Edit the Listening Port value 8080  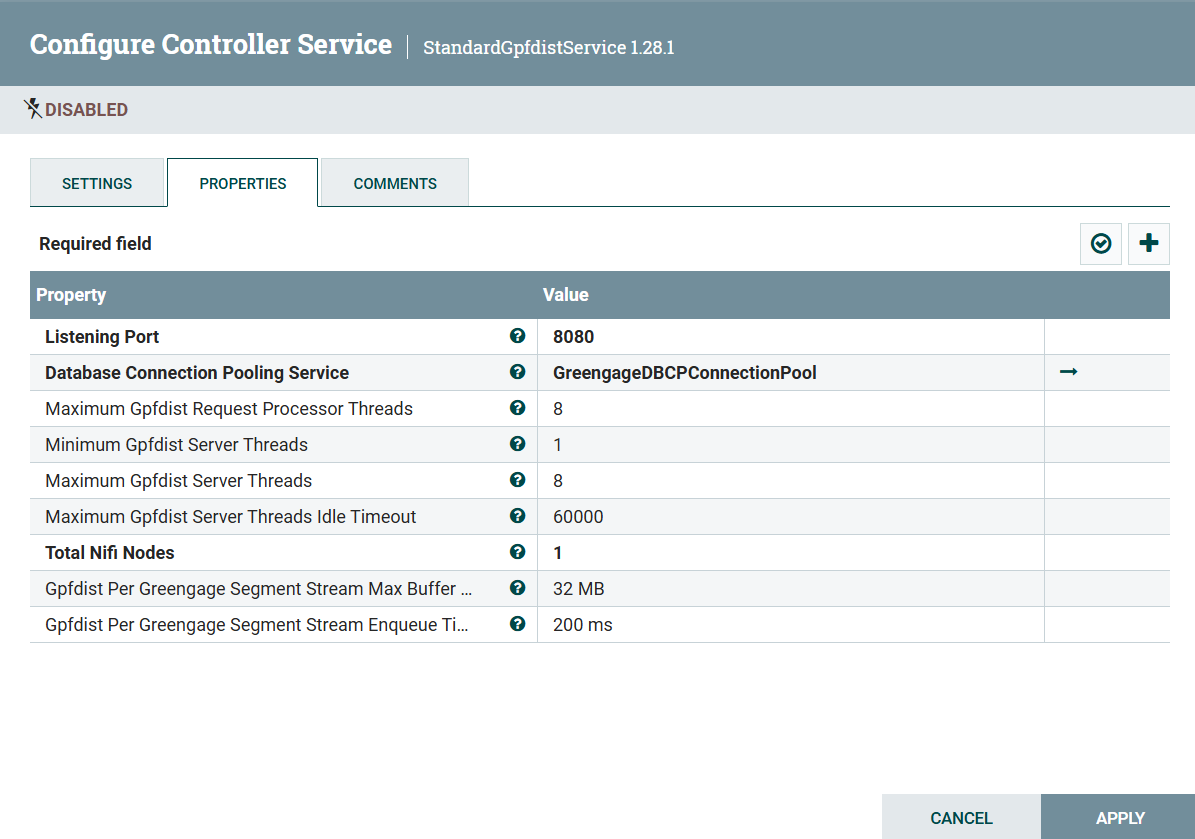pyautogui.click(x=790, y=337)
